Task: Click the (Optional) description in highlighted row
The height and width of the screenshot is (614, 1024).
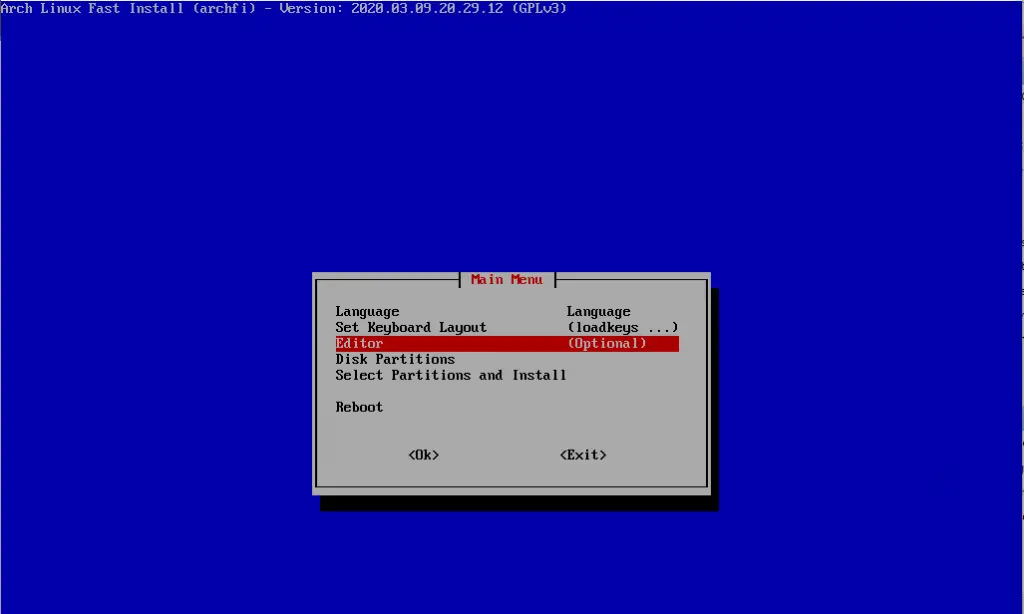Action: coord(607,343)
